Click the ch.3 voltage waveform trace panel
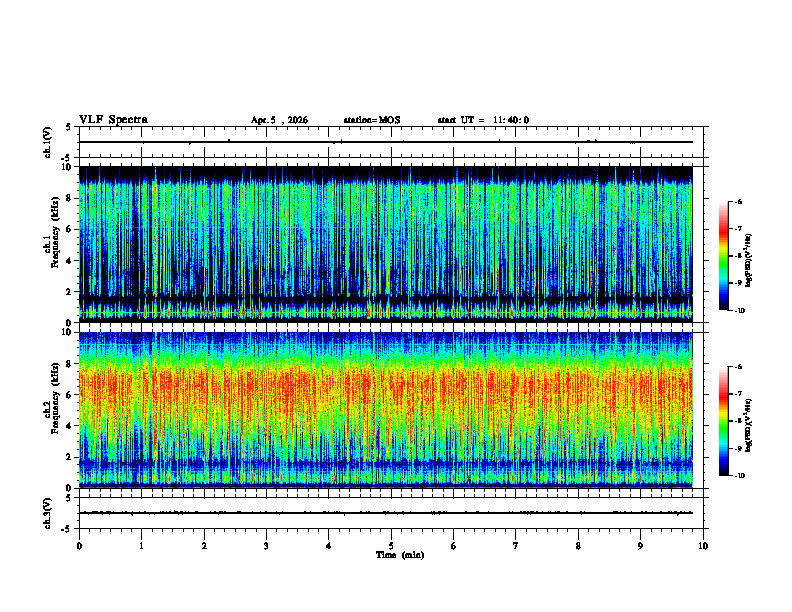 pyautogui.click(x=391, y=513)
